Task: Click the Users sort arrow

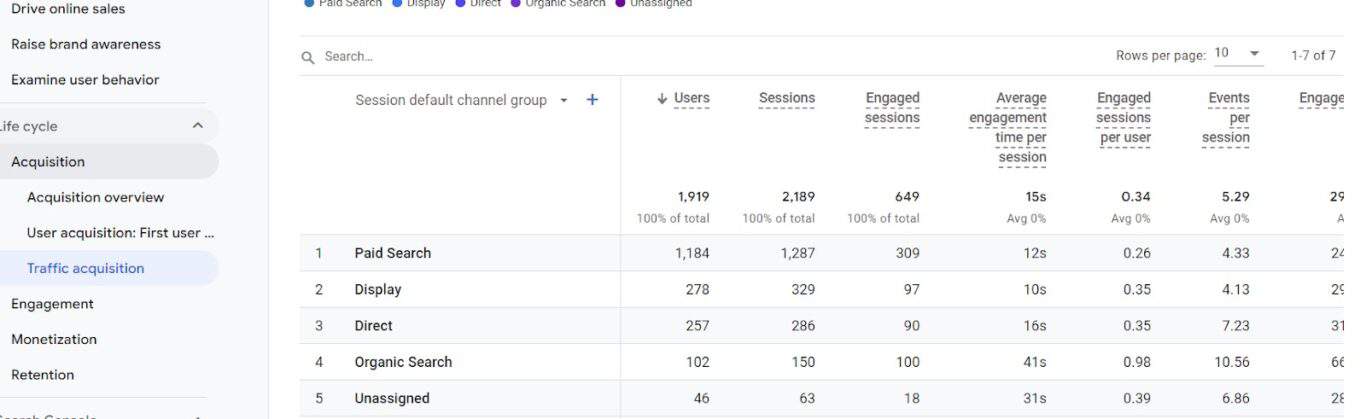Action: (x=662, y=98)
